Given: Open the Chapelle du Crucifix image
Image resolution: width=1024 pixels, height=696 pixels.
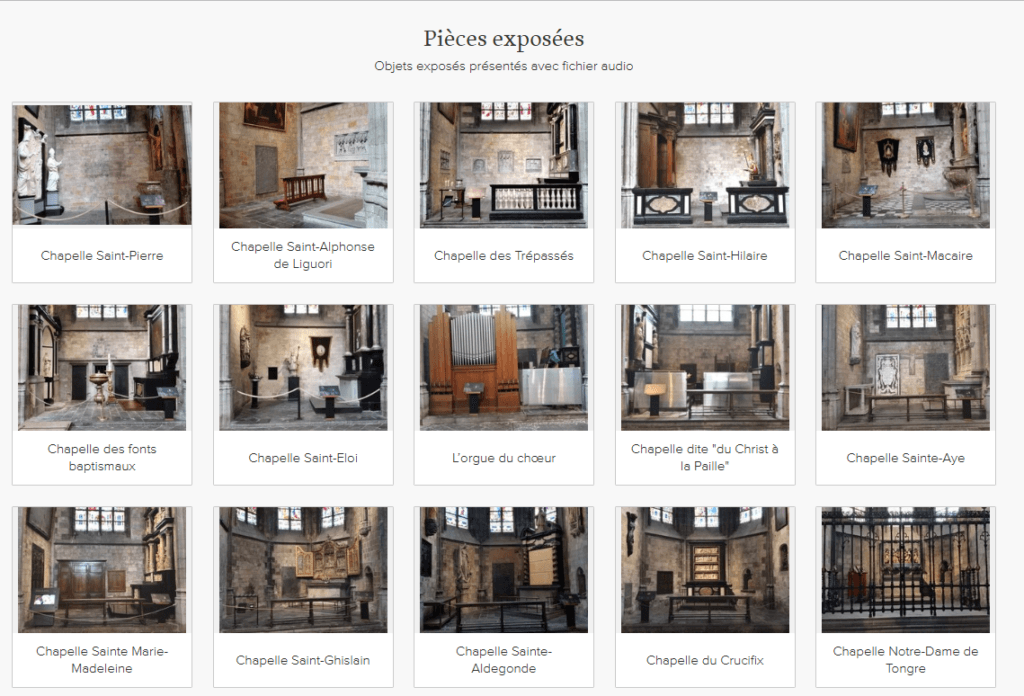Looking at the screenshot, I should [705, 570].
